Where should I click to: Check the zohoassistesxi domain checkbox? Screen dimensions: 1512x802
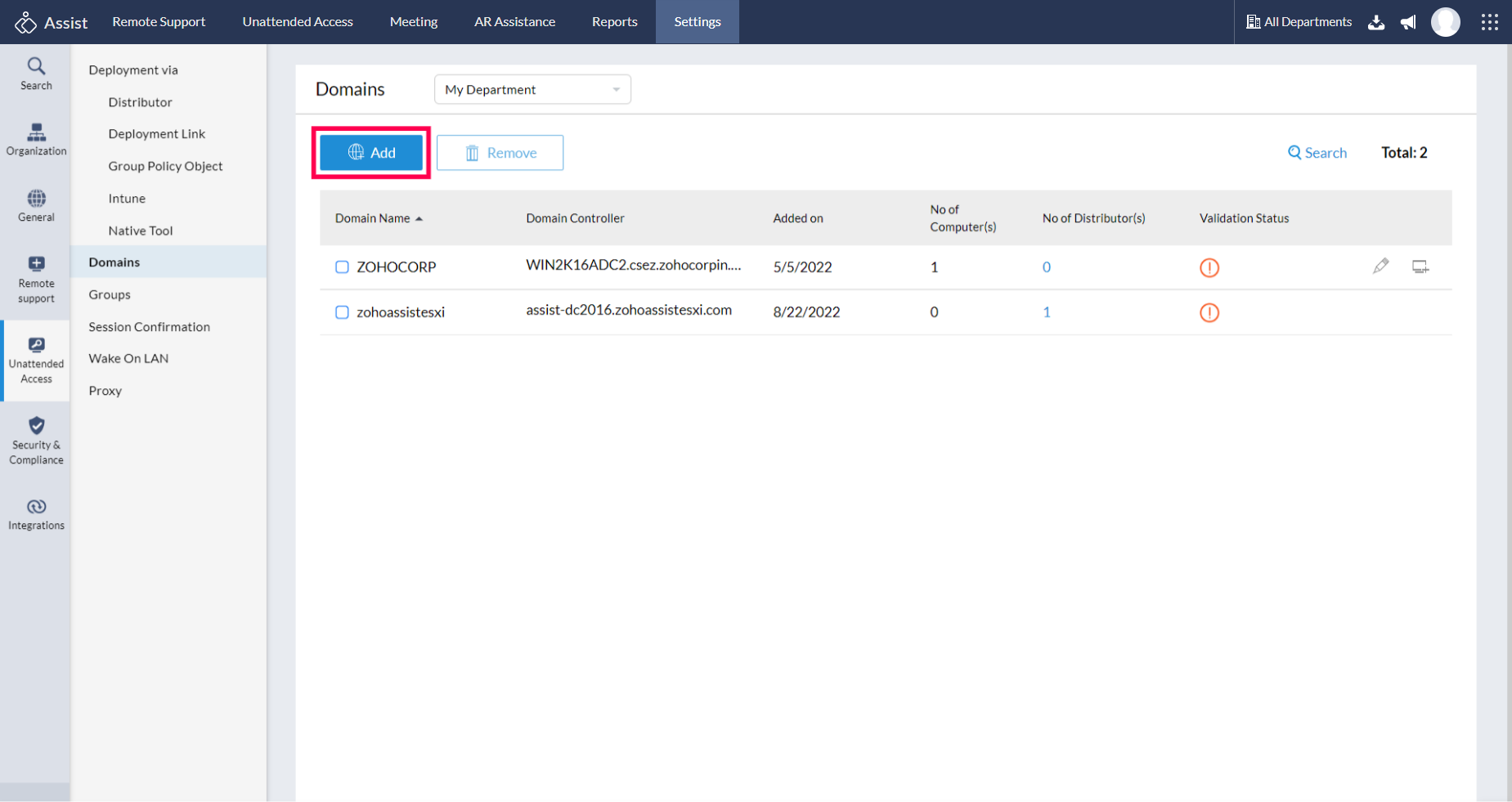pos(342,311)
